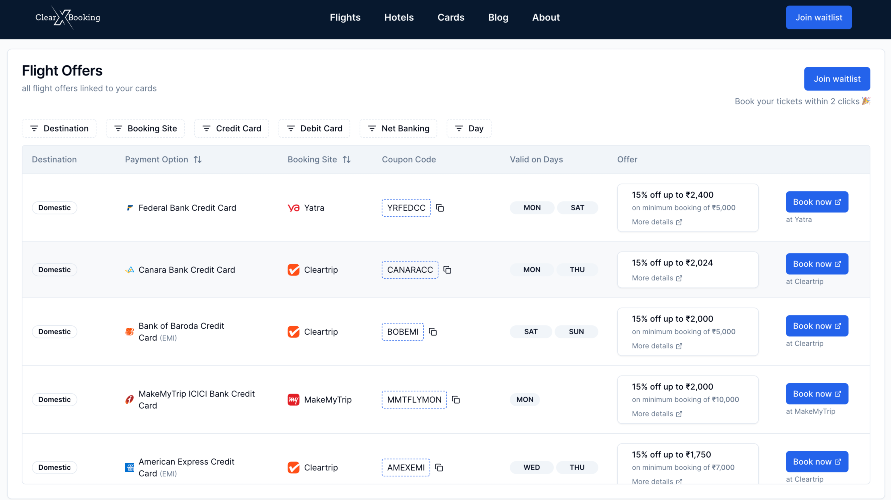Click the Domestic badge in Federal Bank row

coord(55,208)
